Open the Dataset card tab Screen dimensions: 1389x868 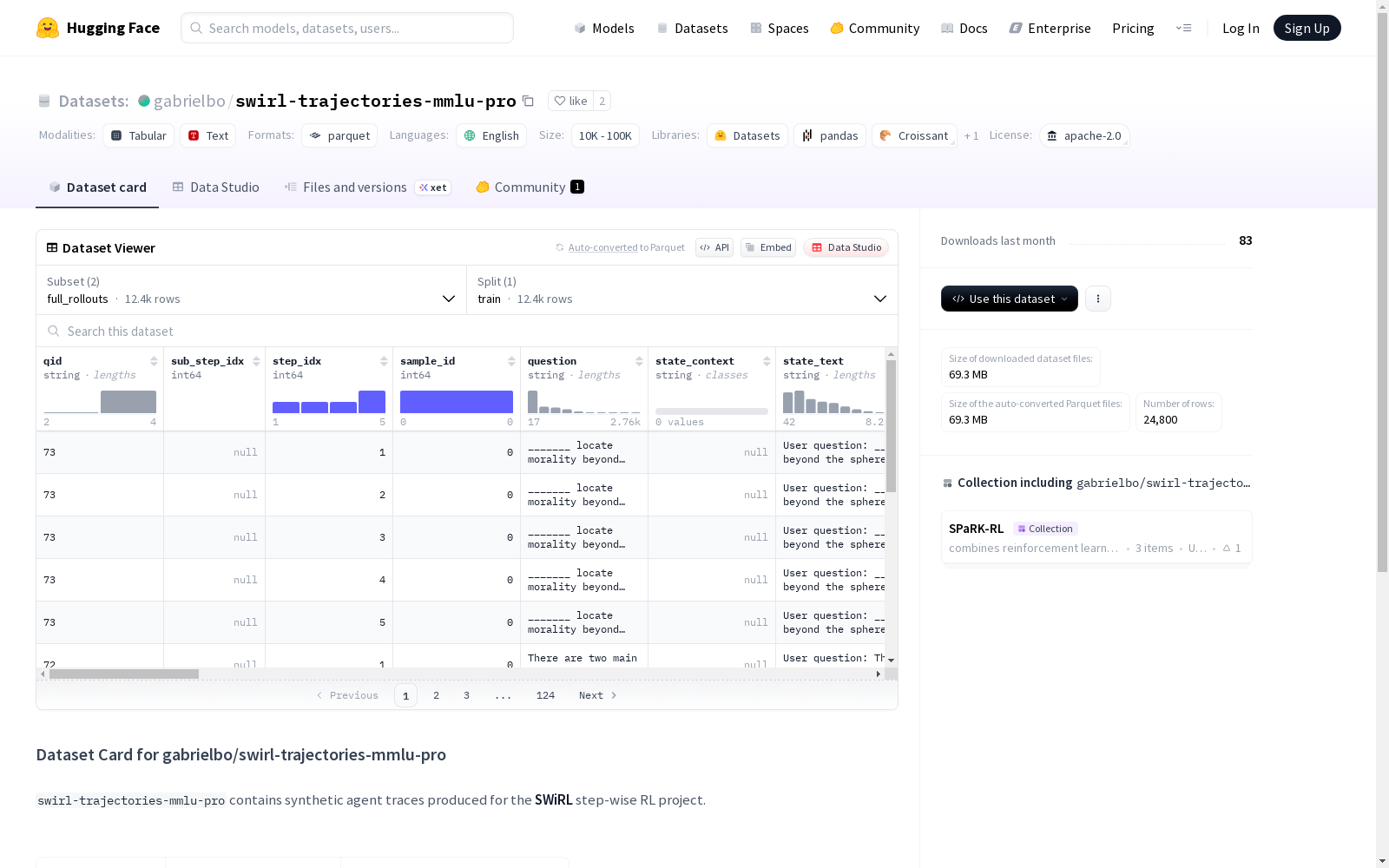(97, 187)
